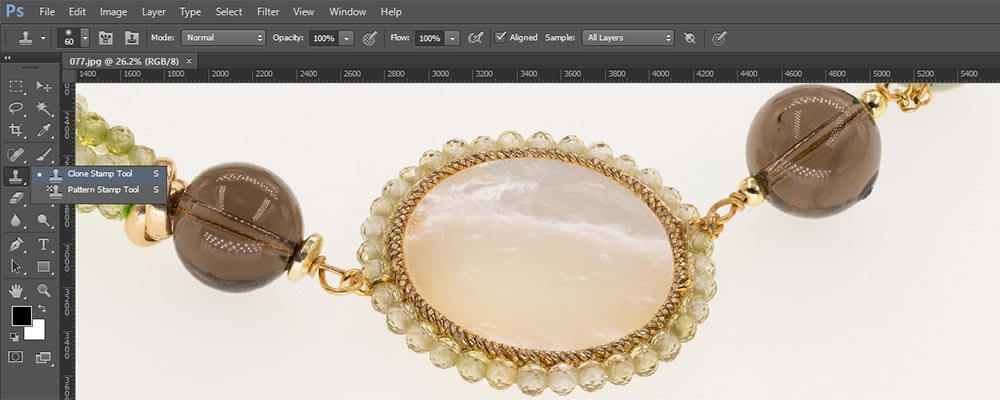Open the File menu
This screenshot has width=1000, height=400.
47,11
